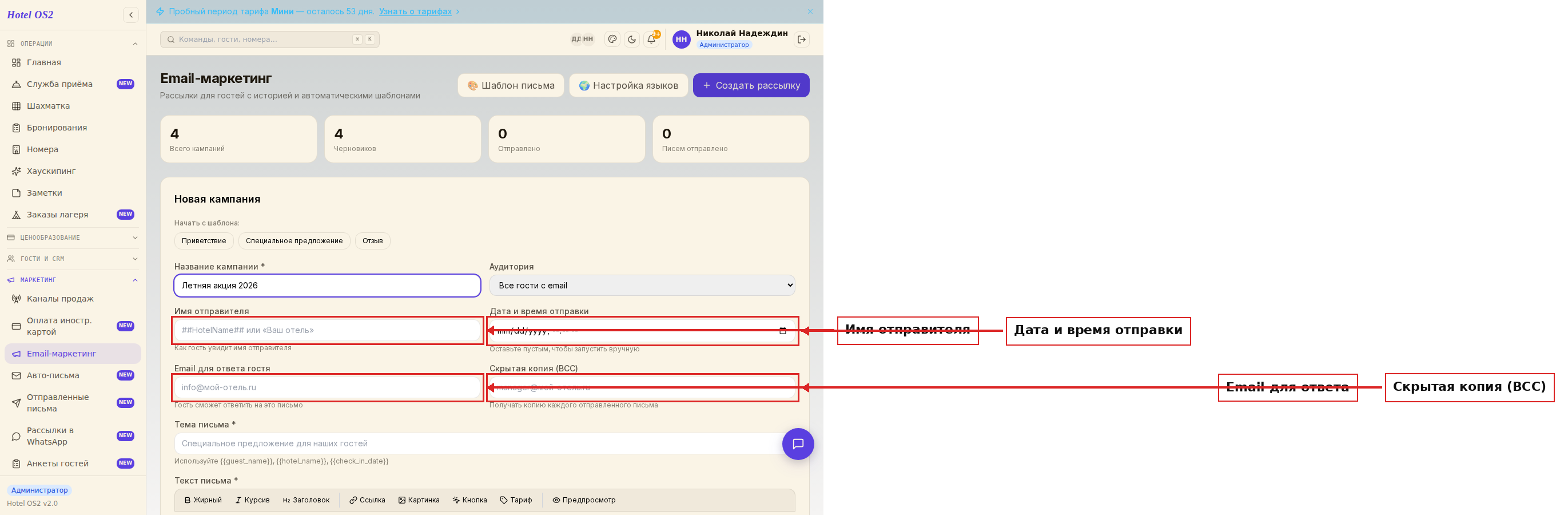The width and height of the screenshot is (1568, 515).
Task: Collapse the ОПЕРАЦИИ sidebar section
Action: (73, 44)
